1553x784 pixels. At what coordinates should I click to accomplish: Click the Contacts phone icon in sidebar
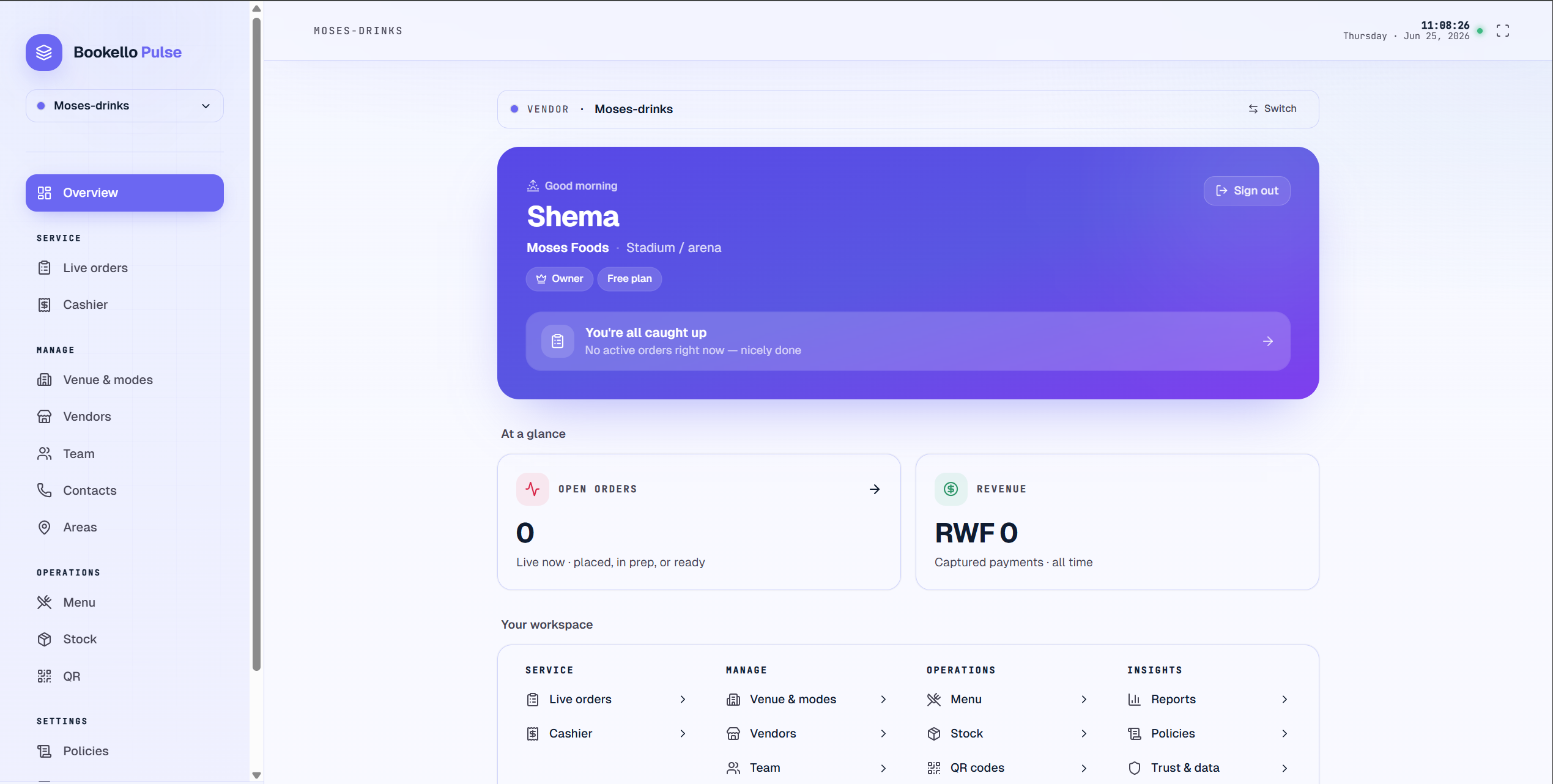[x=45, y=490]
